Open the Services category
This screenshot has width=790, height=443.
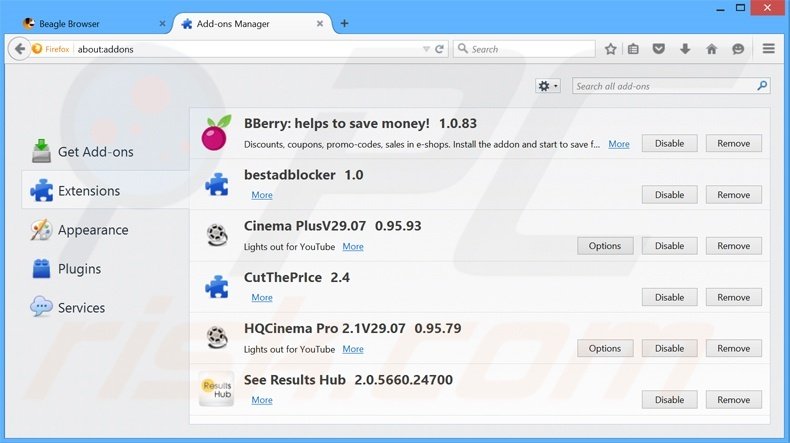(105, 307)
